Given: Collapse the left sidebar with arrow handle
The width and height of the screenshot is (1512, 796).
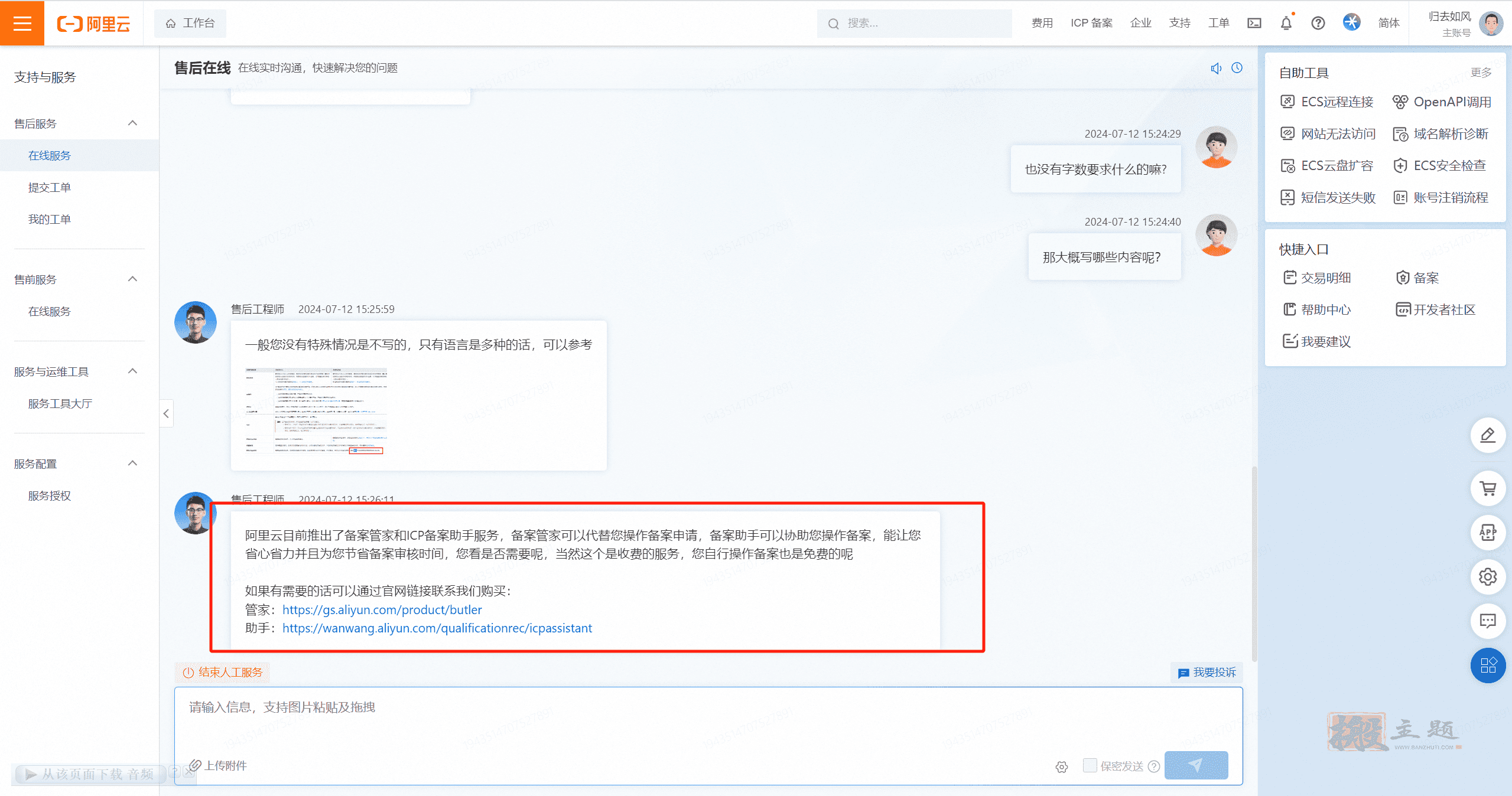Looking at the screenshot, I should (166, 413).
